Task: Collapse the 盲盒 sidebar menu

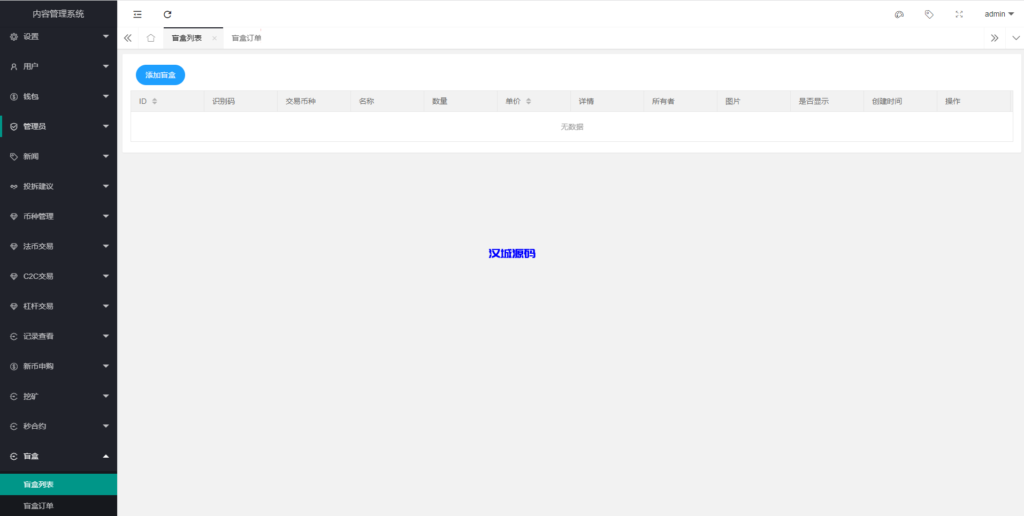Action: [58, 456]
